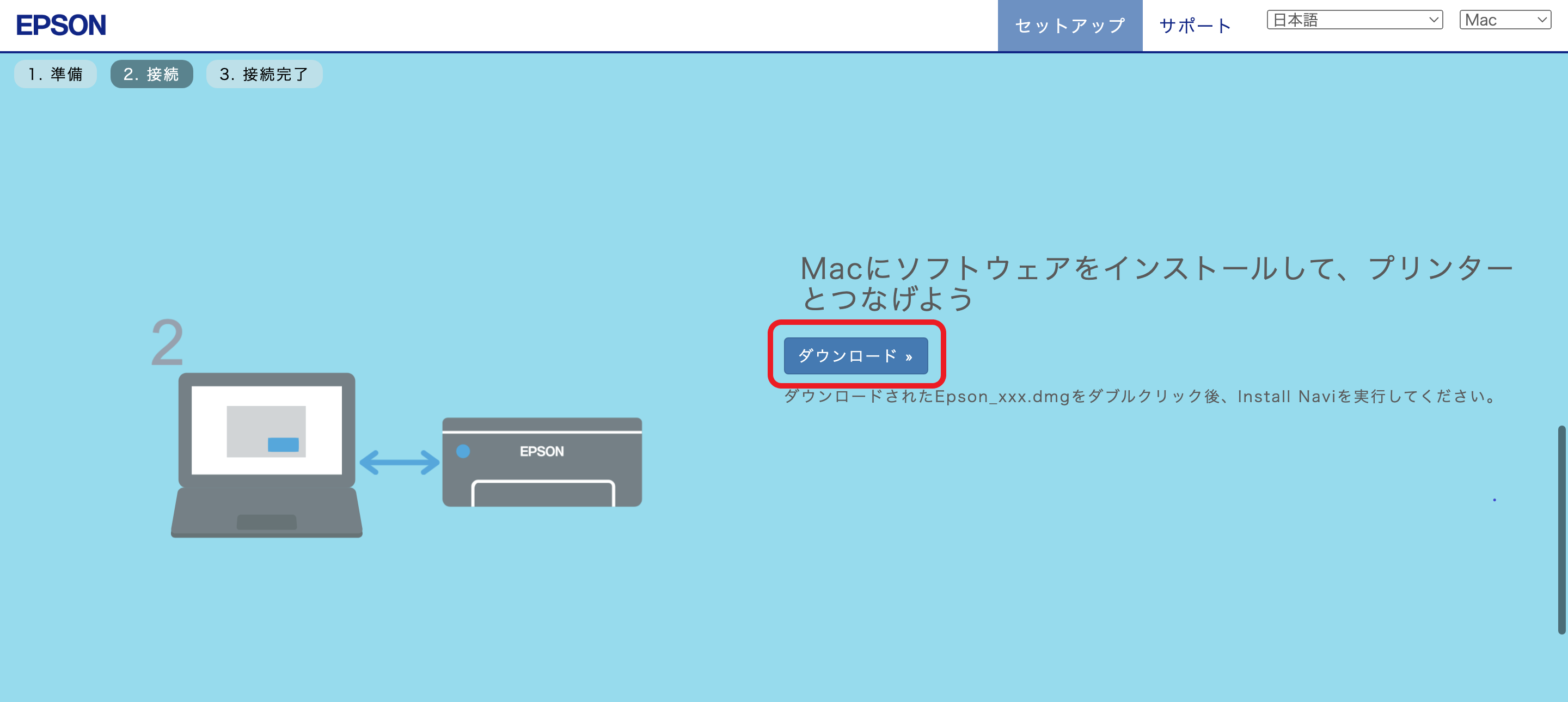Go to step 1. 準備

click(x=56, y=74)
